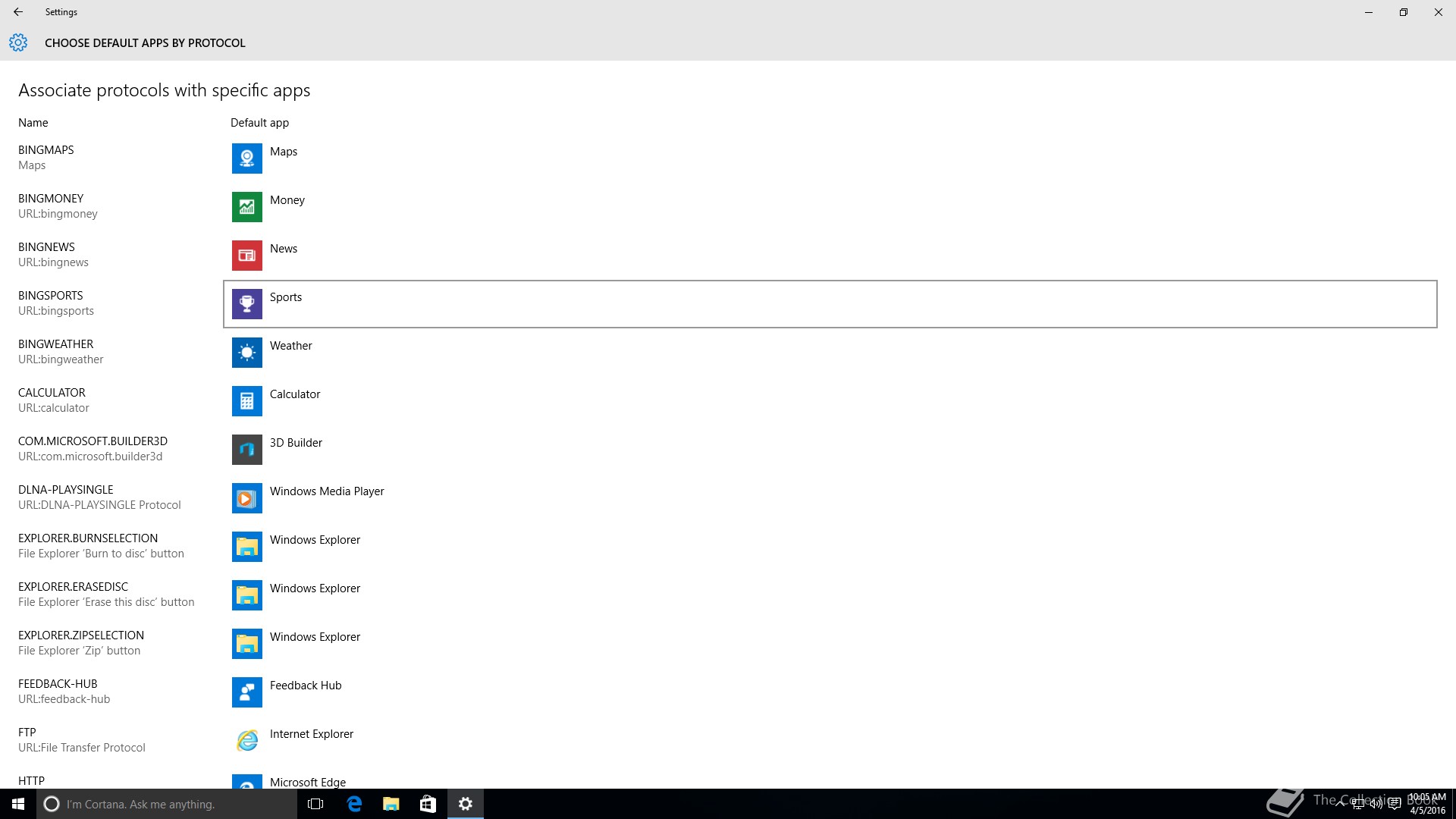This screenshot has width=1456, height=819.
Task: Open File Explorer from the taskbar
Action: (391, 804)
